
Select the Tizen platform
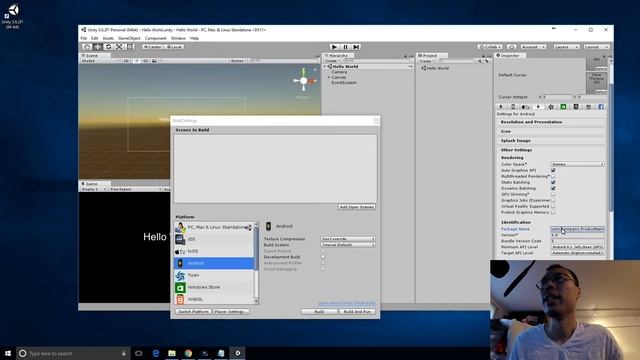point(214,275)
